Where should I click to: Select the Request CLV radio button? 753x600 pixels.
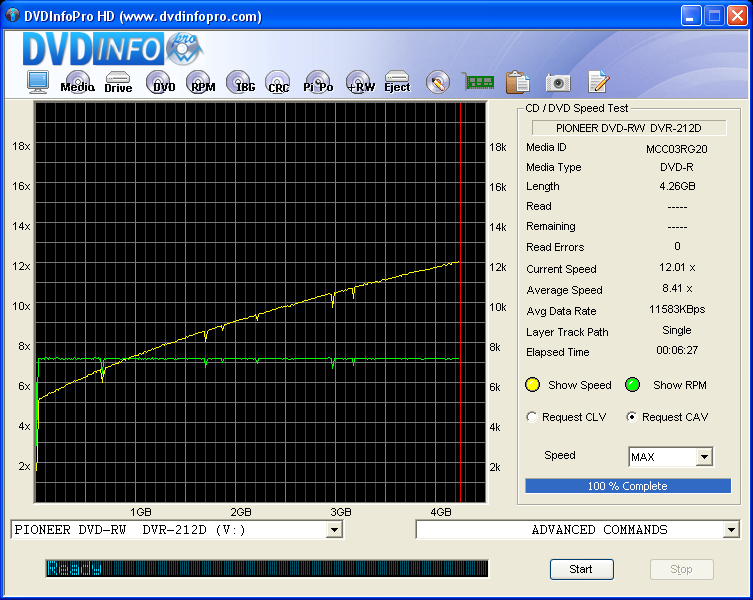point(532,417)
